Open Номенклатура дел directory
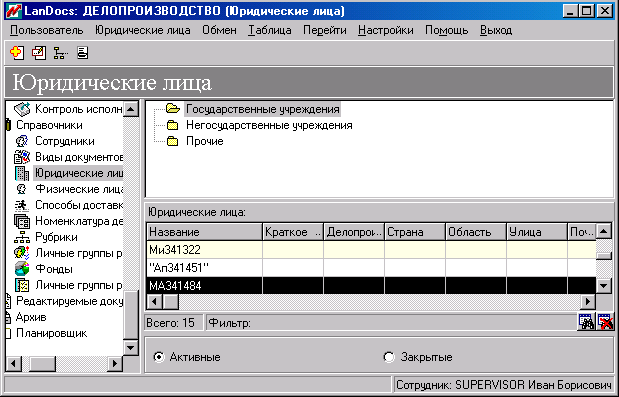The width and height of the screenshot is (619, 397). click(79, 221)
